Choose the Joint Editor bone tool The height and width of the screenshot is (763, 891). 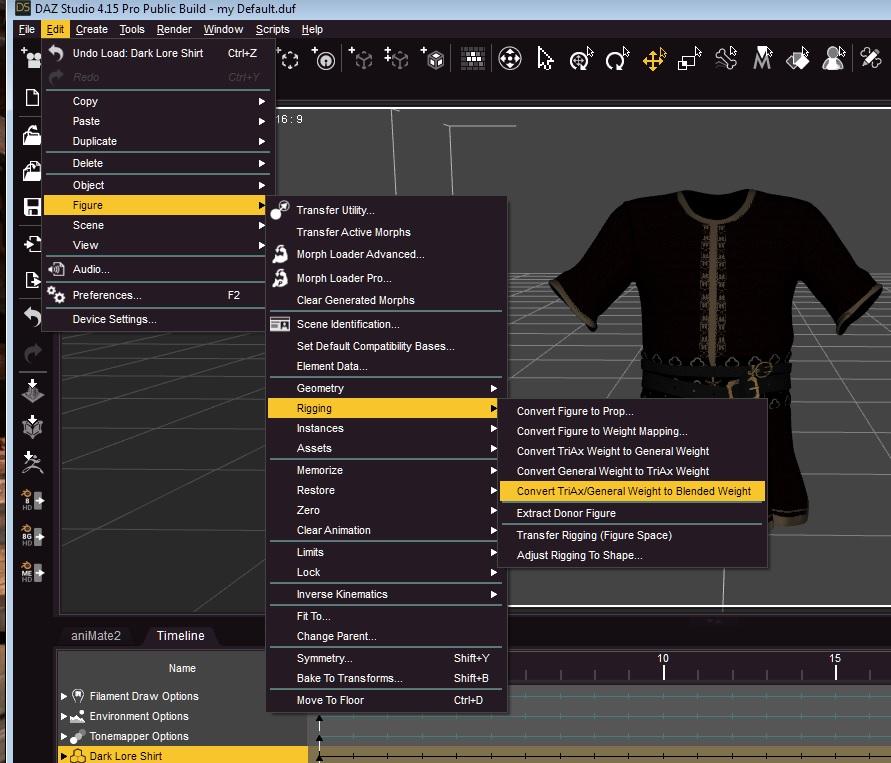pos(726,60)
